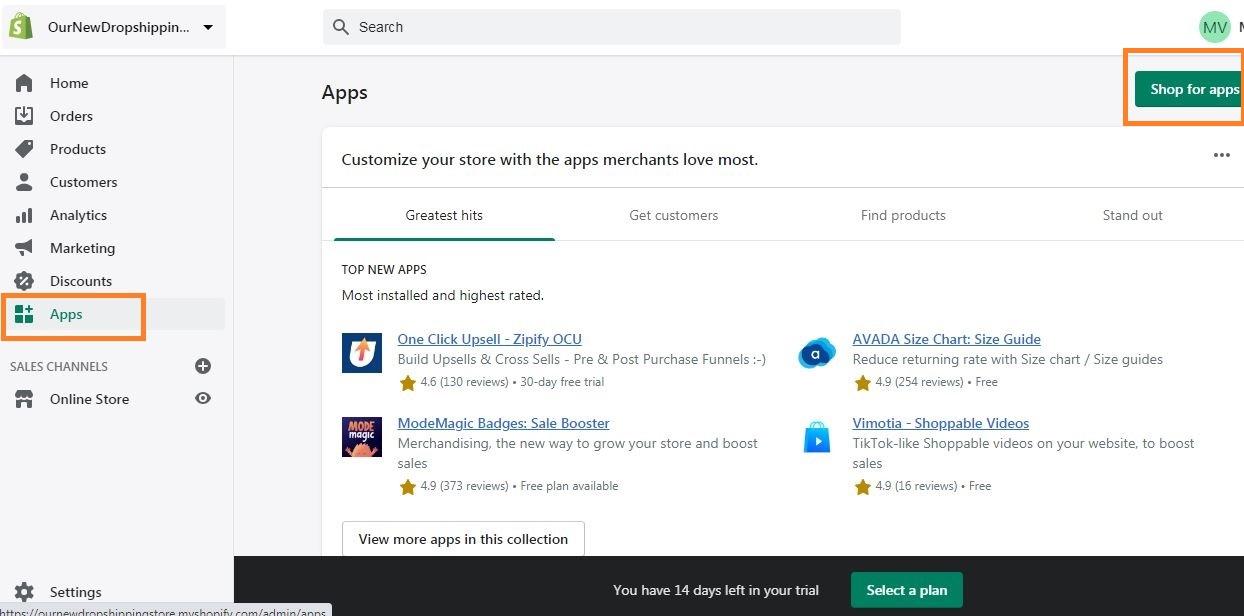Screen dimensions: 1244x616
Task: Select the Greatest hits tab
Action: (444, 215)
